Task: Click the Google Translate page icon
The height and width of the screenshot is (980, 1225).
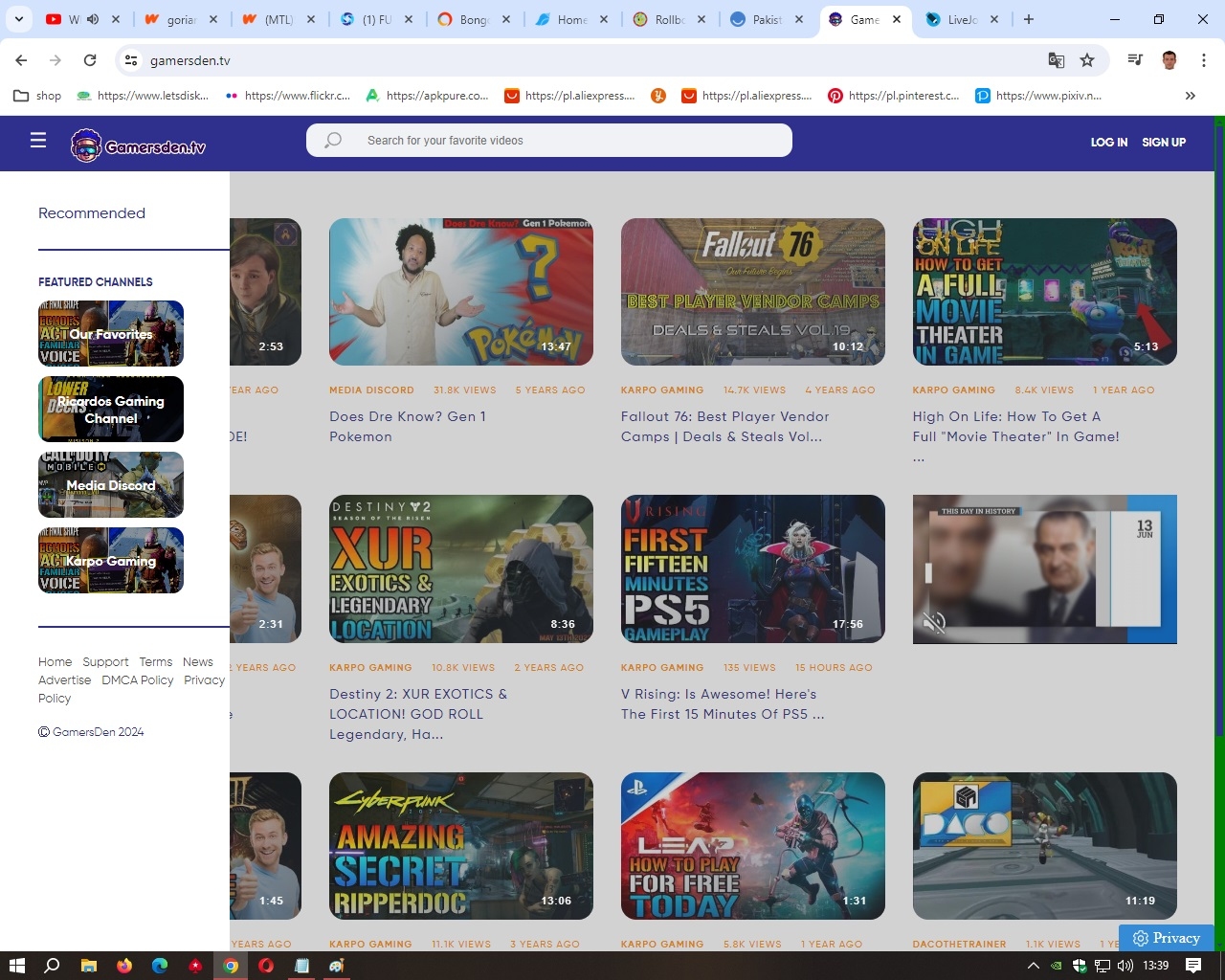Action: pyautogui.click(x=1057, y=60)
